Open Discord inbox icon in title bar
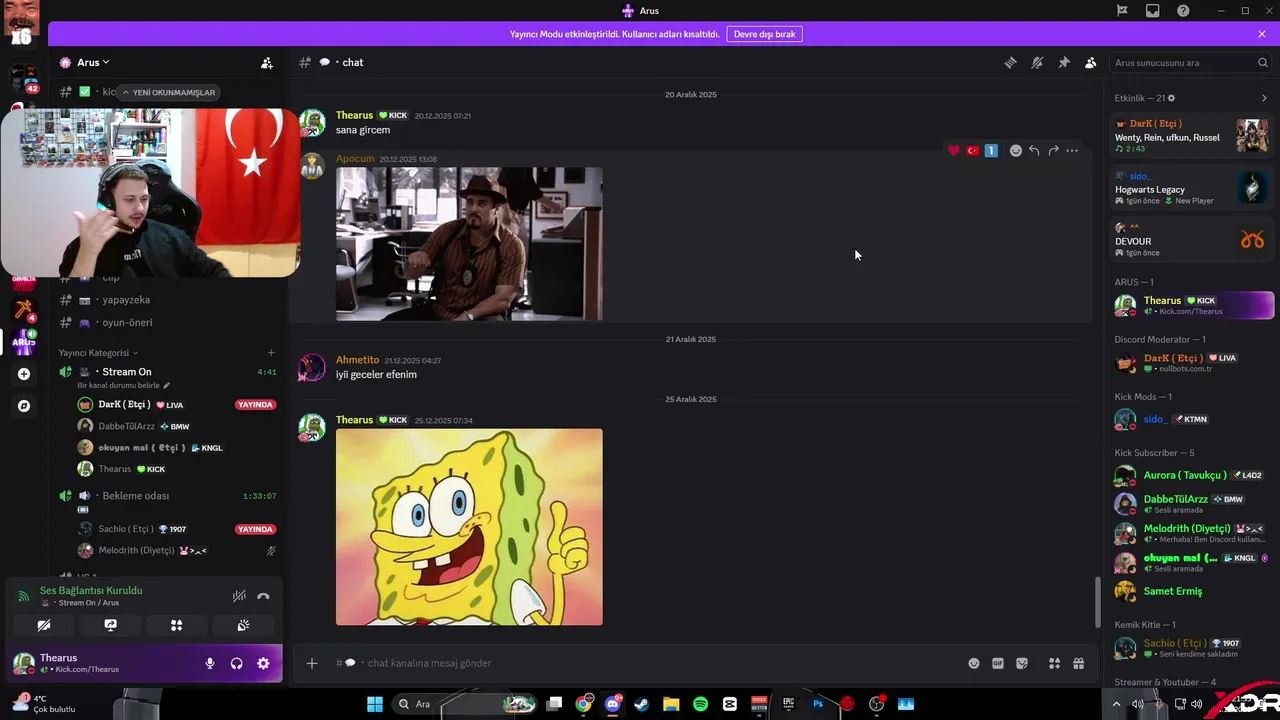The image size is (1280, 720). point(1153,11)
